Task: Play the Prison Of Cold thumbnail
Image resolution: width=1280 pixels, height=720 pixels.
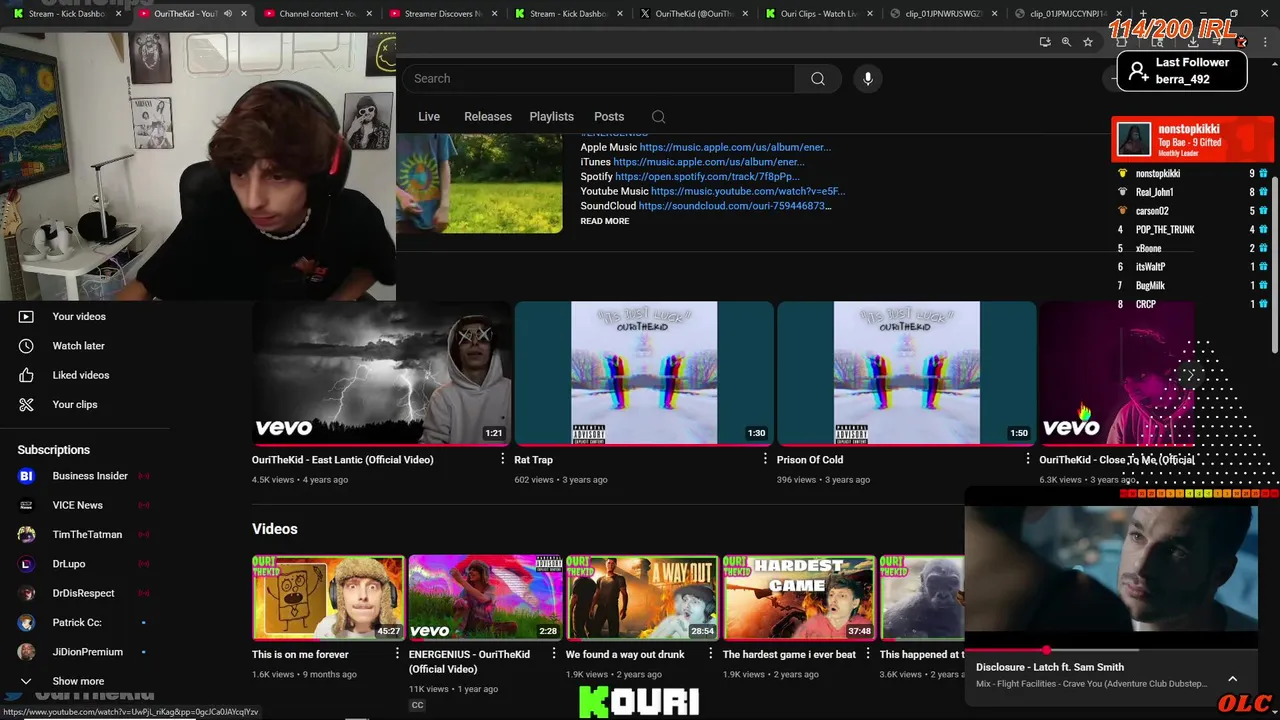Action: point(907,373)
